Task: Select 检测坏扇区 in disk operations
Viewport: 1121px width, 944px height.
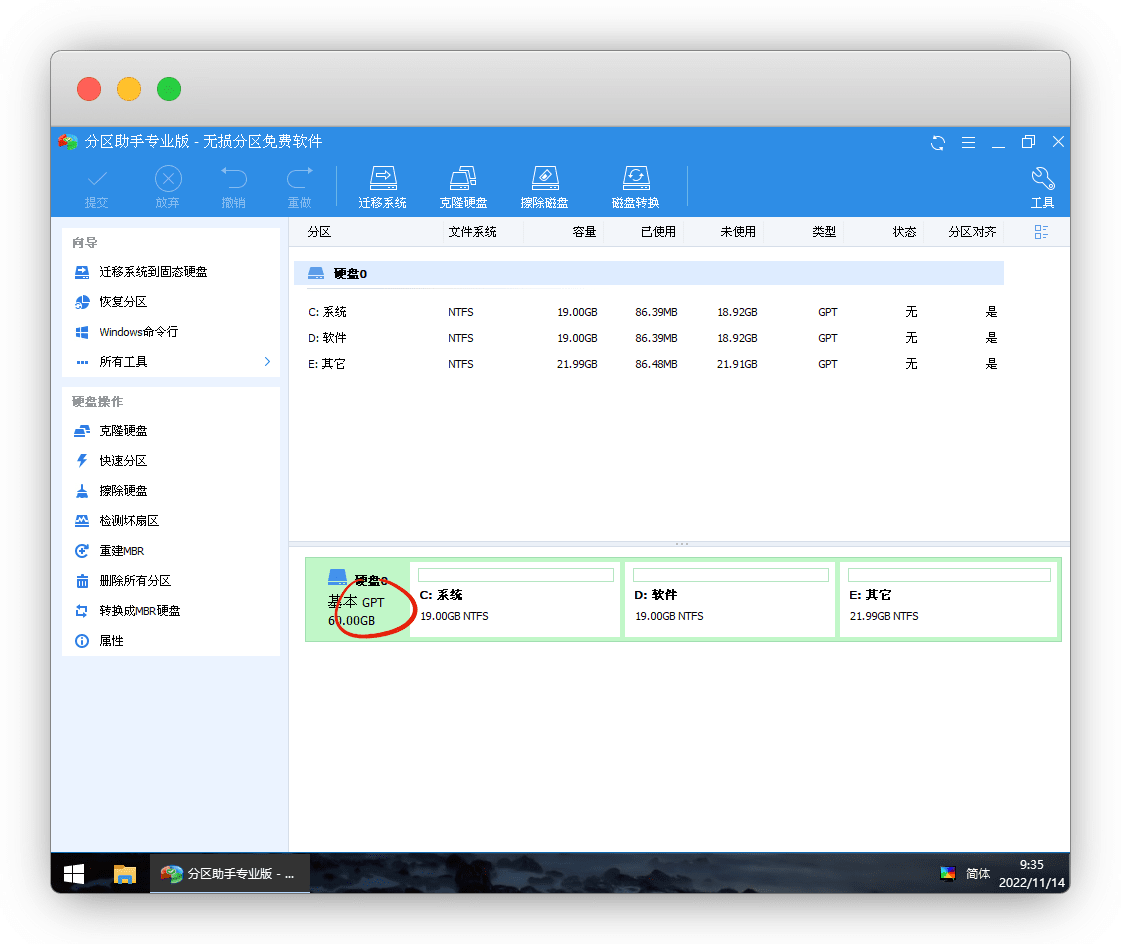Action: [x=128, y=521]
